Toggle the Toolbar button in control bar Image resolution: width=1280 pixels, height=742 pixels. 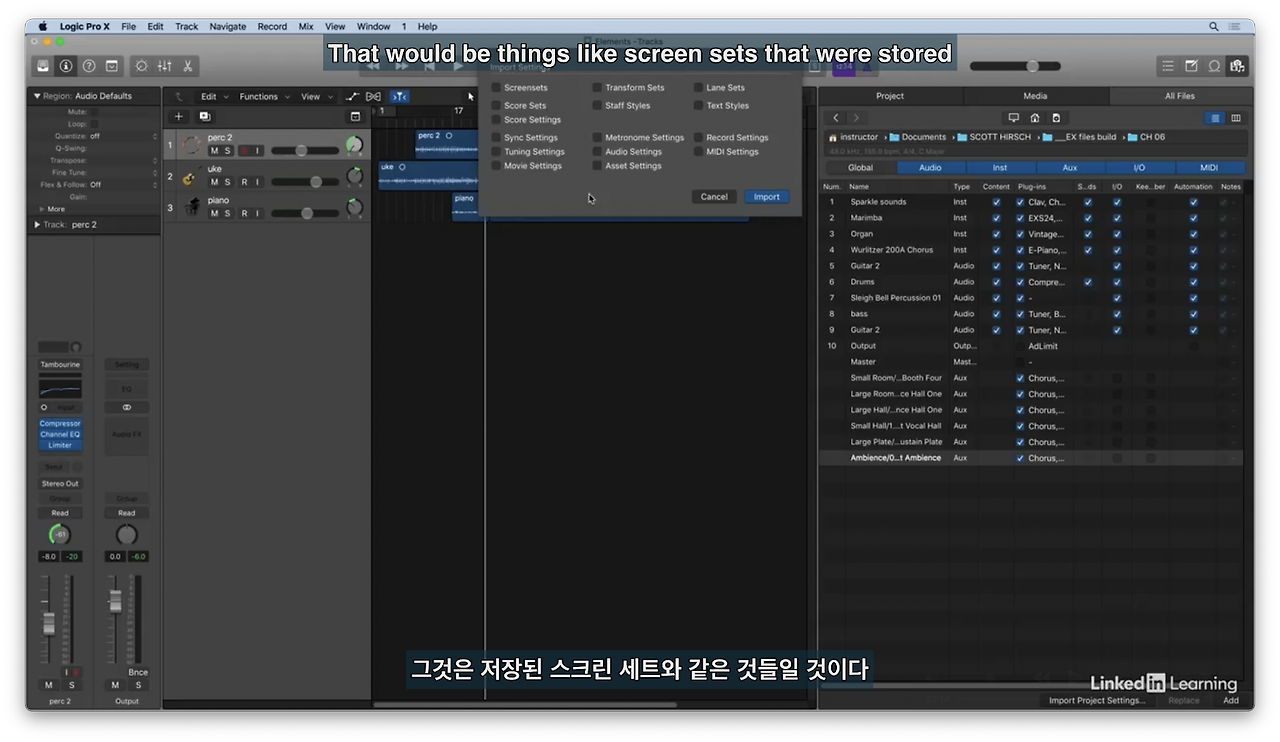(x=112, y=66)
